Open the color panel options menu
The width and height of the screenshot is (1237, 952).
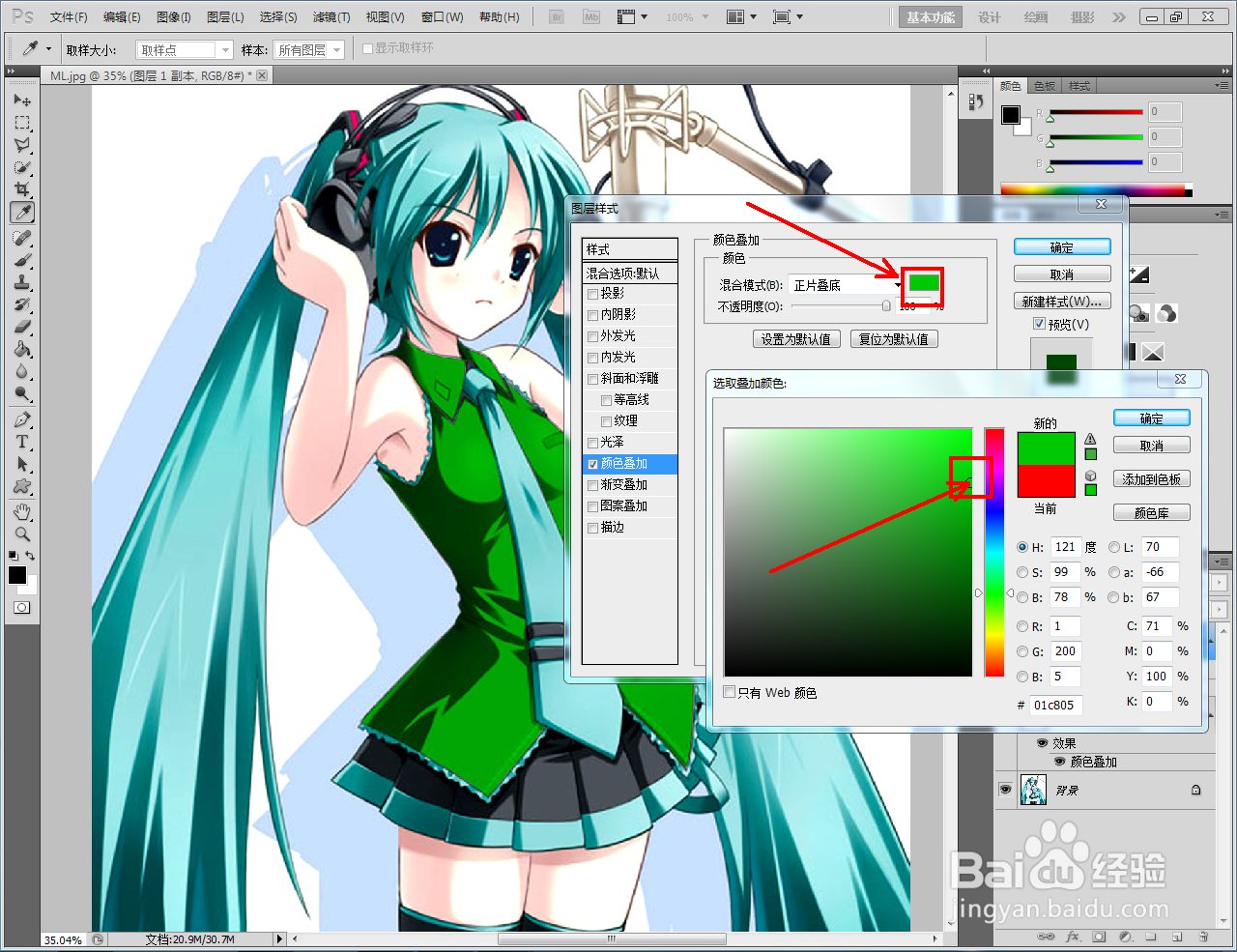point(1223,86)
